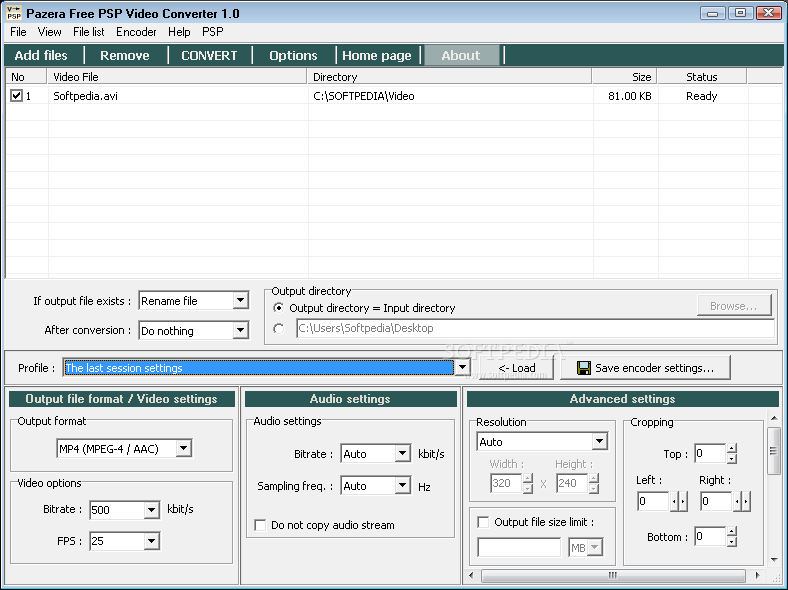
Task: Open the Resolution dropdown
Action: click(x=599, y=441)
